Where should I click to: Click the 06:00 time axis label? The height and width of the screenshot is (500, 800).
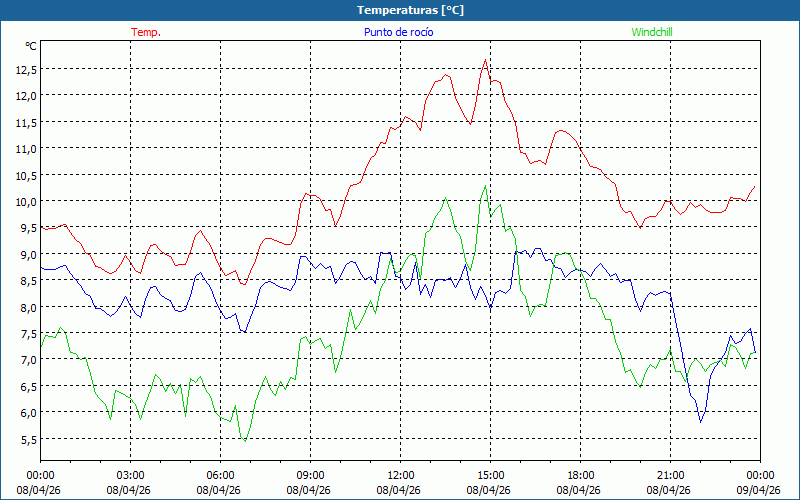220,475
